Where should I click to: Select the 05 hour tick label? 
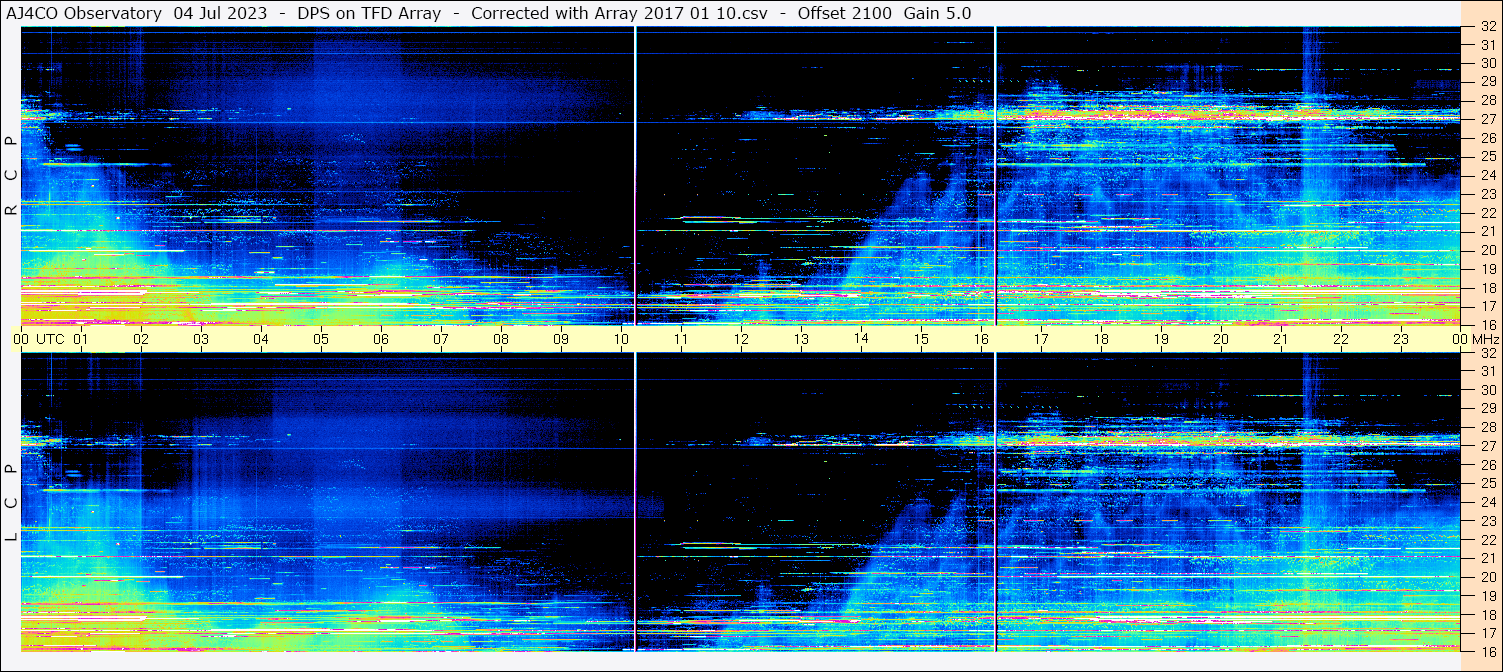pos(321,339)
